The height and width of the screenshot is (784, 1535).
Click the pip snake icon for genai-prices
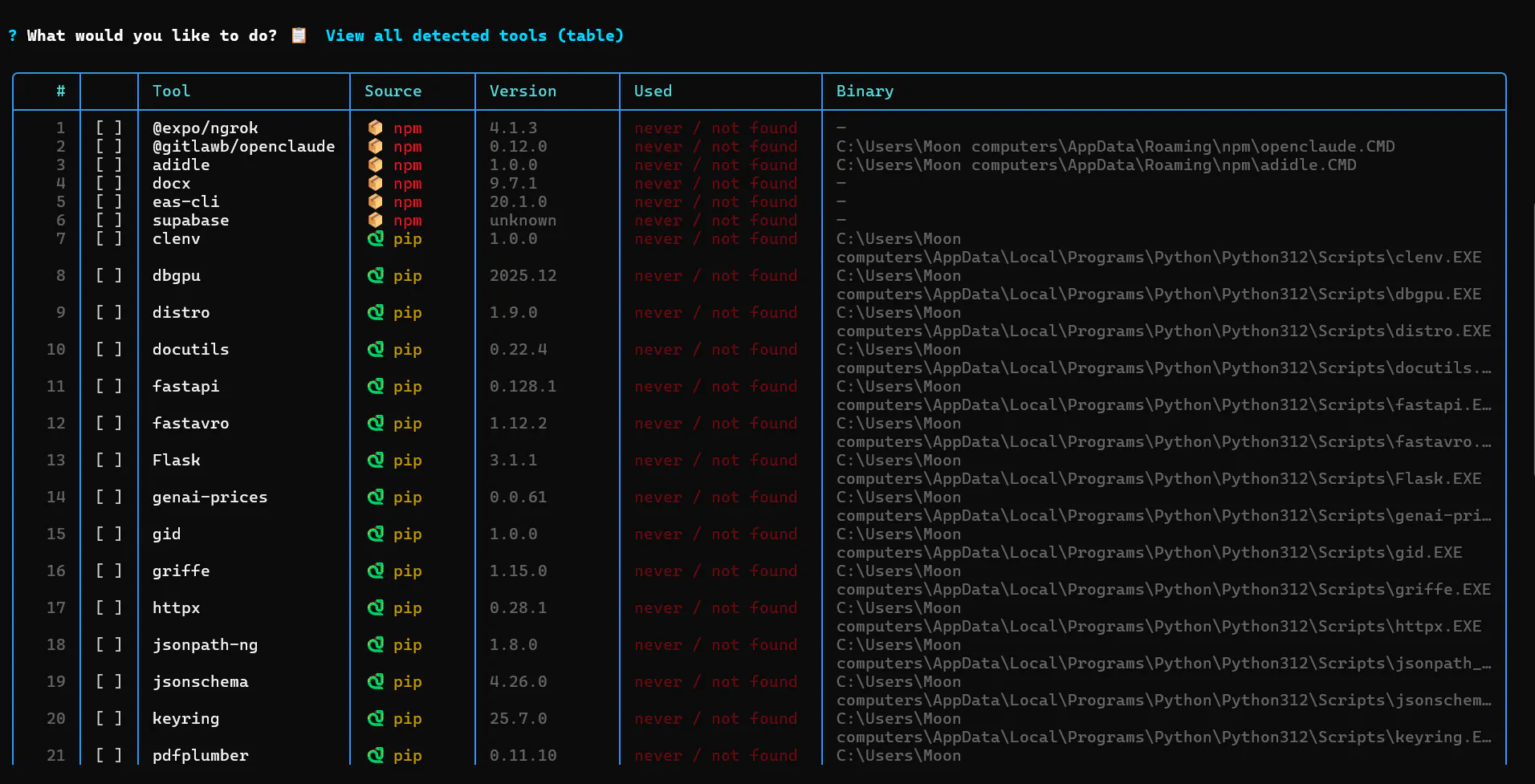click(375, 497)
